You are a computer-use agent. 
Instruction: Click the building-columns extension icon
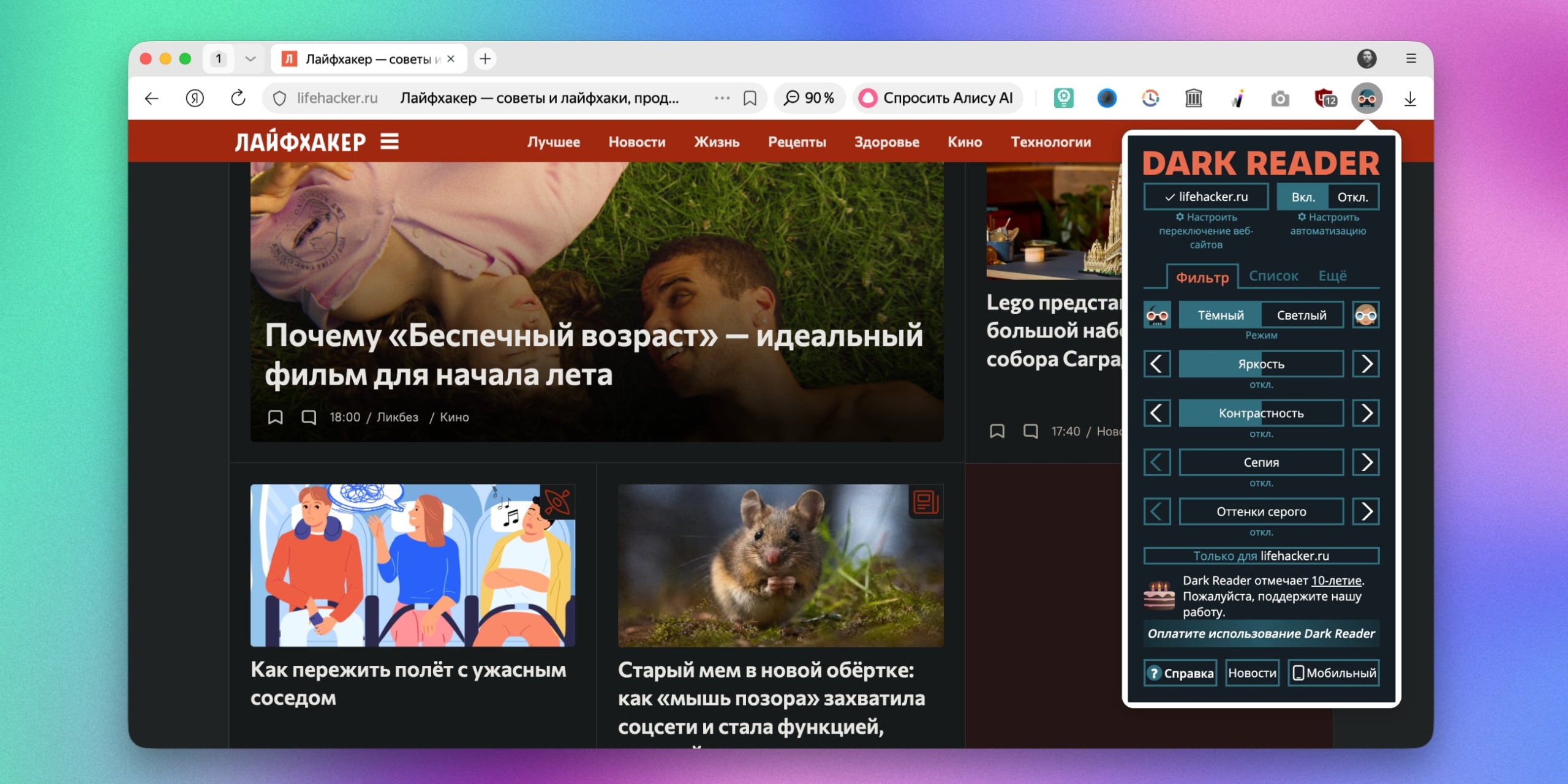click(x=1194, y=98)
